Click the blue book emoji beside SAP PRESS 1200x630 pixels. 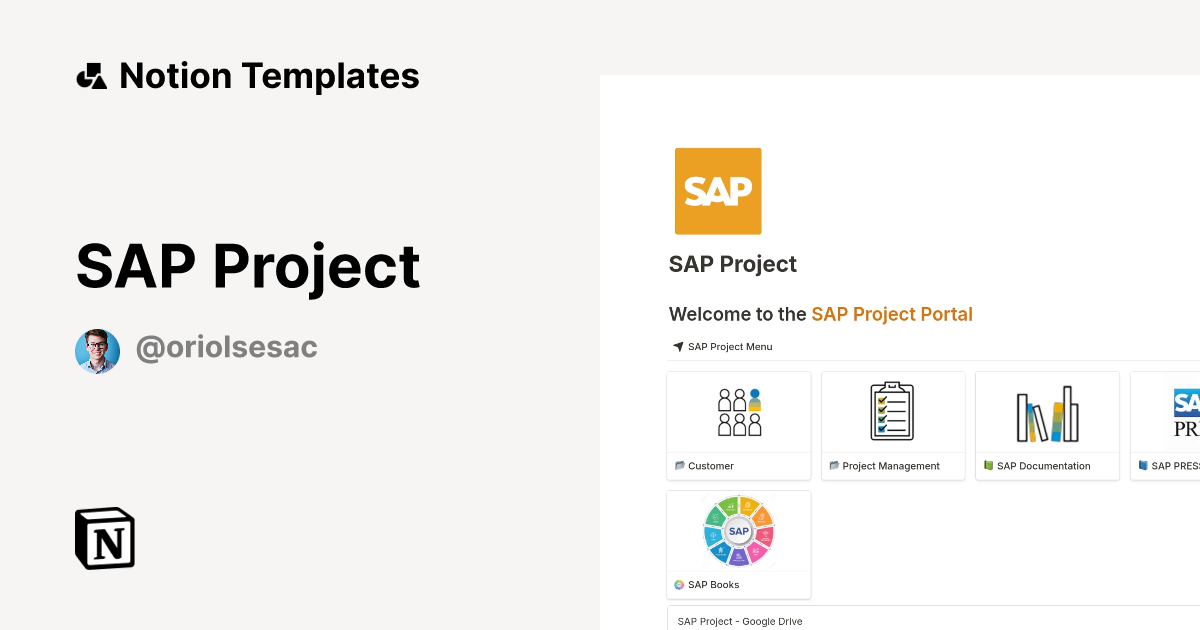(x=1140, y=466)
